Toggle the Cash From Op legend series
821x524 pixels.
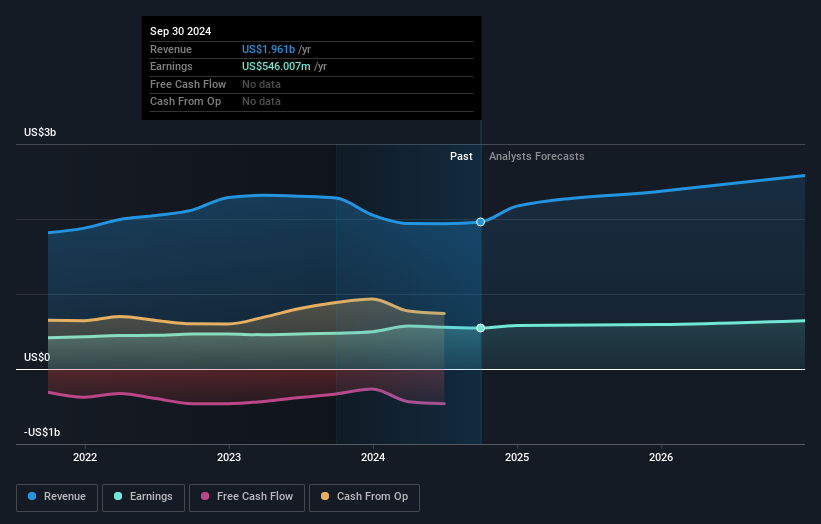click(x=364, y=497)
